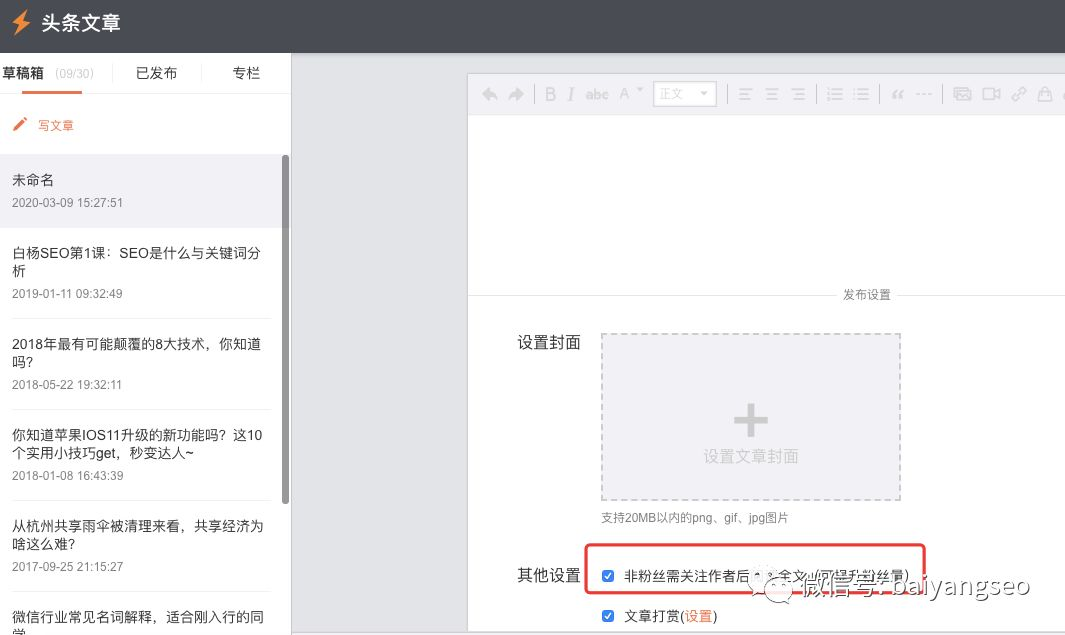Insert a blockquote with the quote icon
Viewport: 1065px width, 635px height.
click(x=897, y=94)
